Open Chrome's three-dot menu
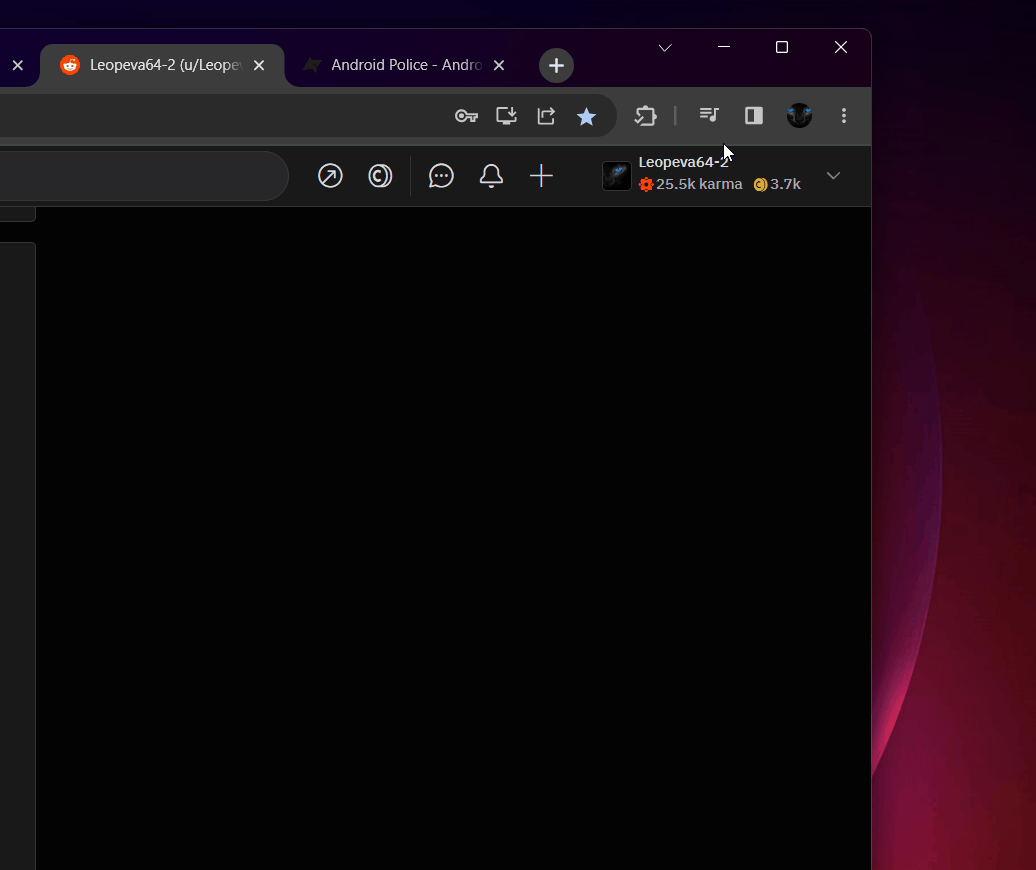Screen dimensions: 1036x870 coord(844,116)
